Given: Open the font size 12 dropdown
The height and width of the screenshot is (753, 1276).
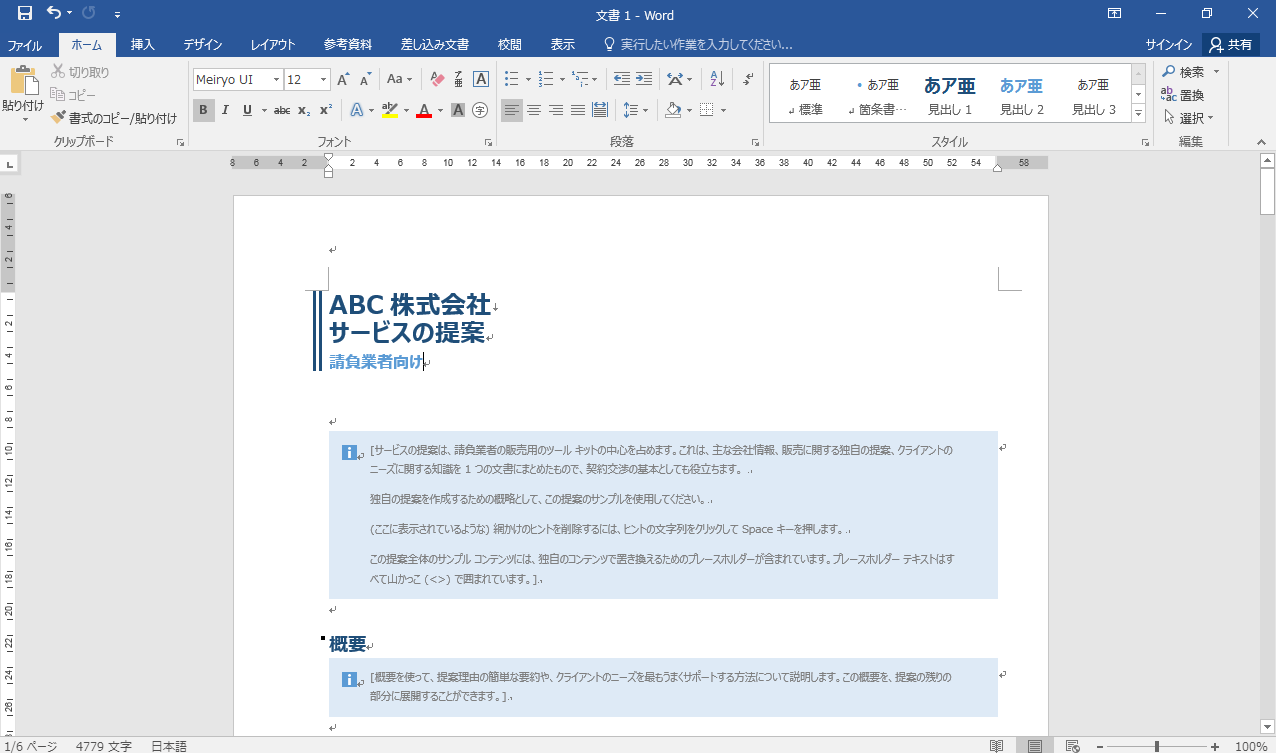Looking at the screenshot, I should point(323,79).
